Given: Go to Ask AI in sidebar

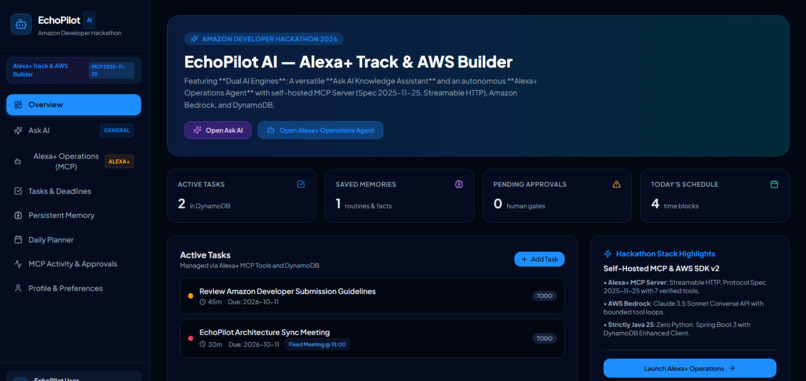Looking at the screenshot, I should [74, 131].
